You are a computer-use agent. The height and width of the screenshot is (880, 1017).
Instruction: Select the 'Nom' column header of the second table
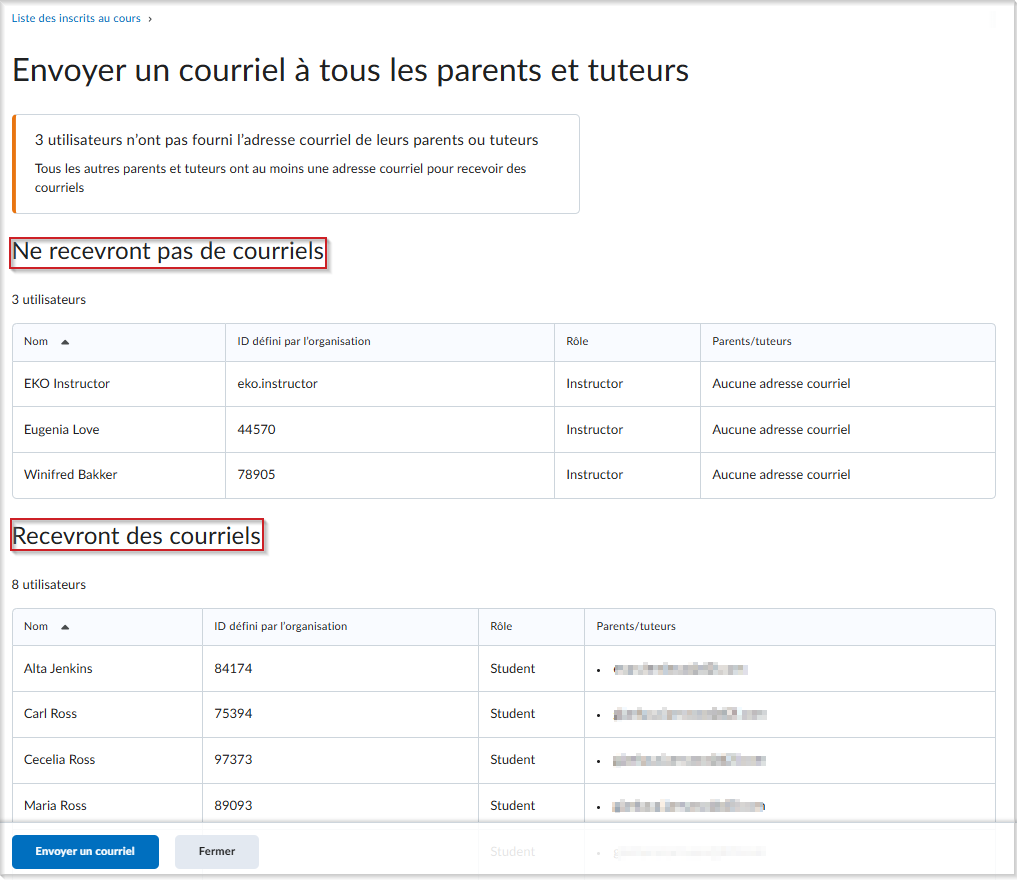click(33, 626)
